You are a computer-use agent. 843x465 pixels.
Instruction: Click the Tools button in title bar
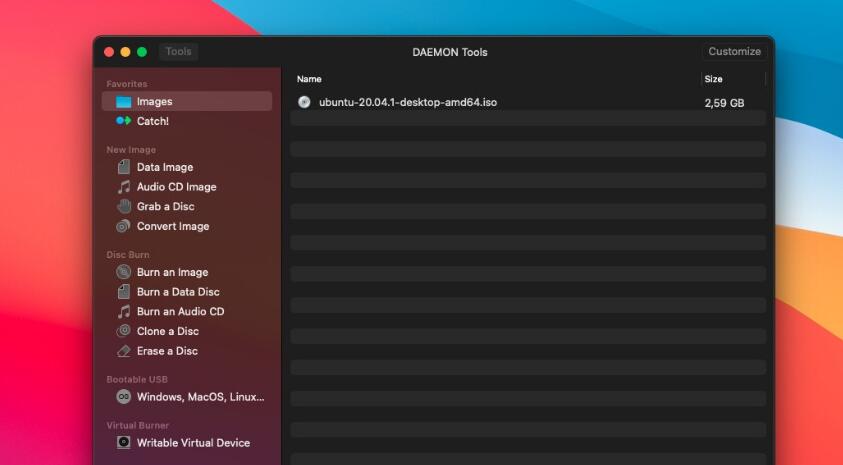[x=178, y=52]
